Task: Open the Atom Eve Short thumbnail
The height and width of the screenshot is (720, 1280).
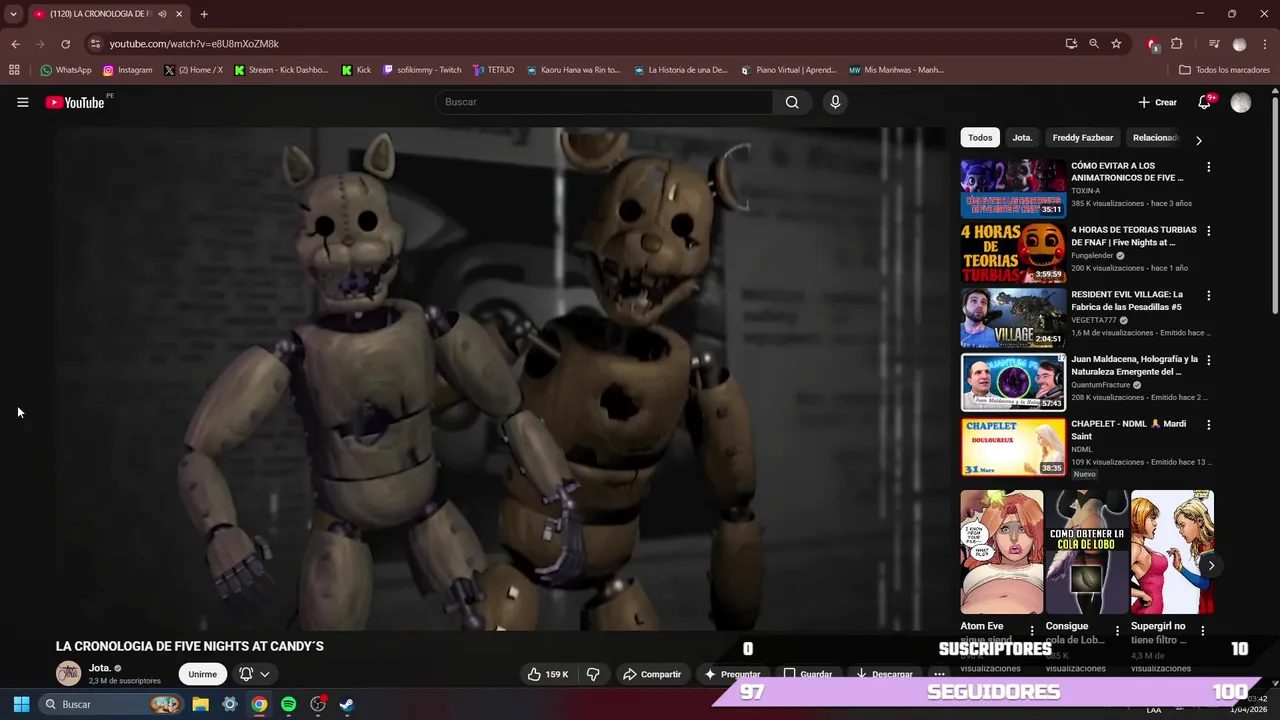Action: click(1001, 551)
